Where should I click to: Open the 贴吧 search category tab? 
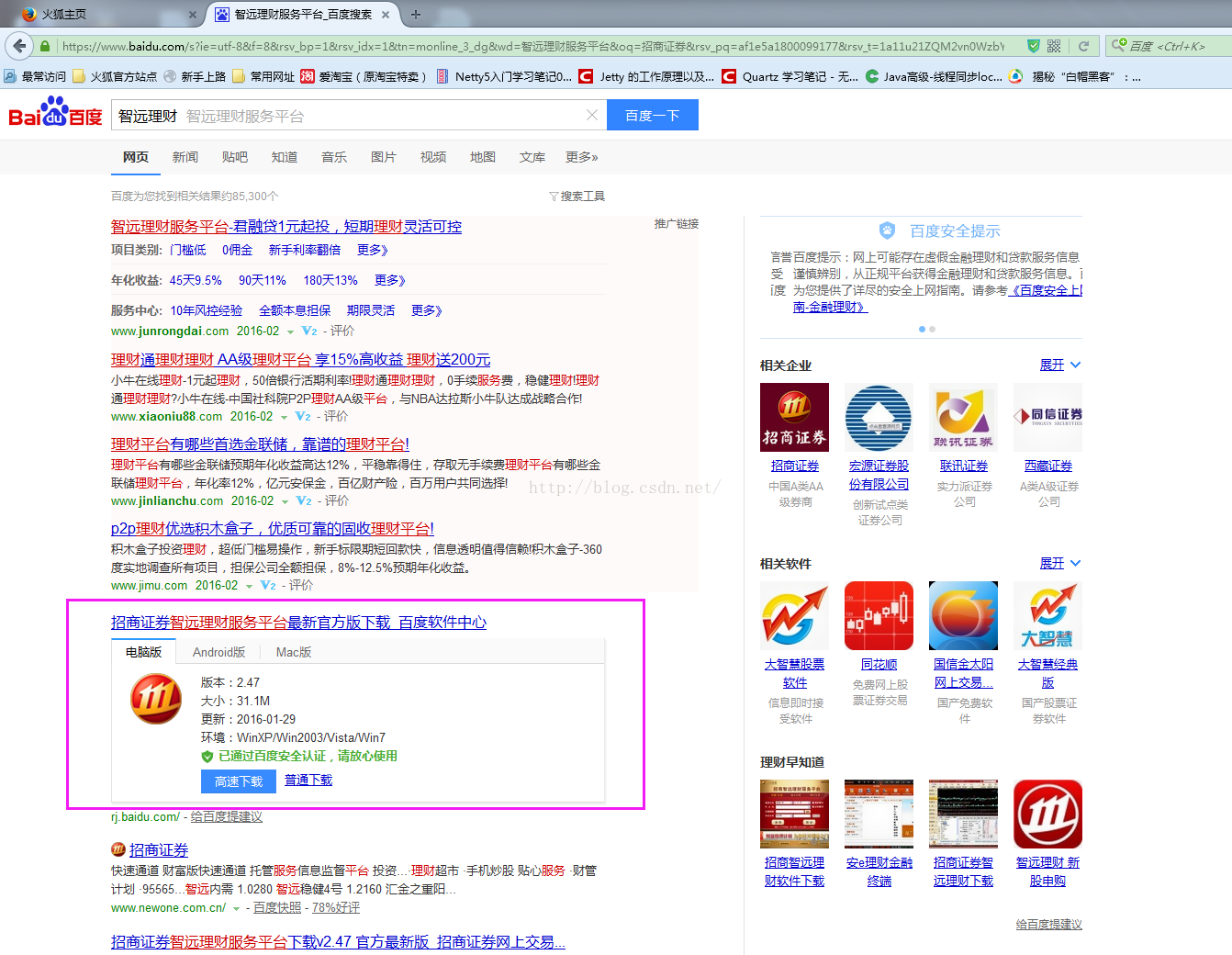pyautogui.click(x=235, y=157)
